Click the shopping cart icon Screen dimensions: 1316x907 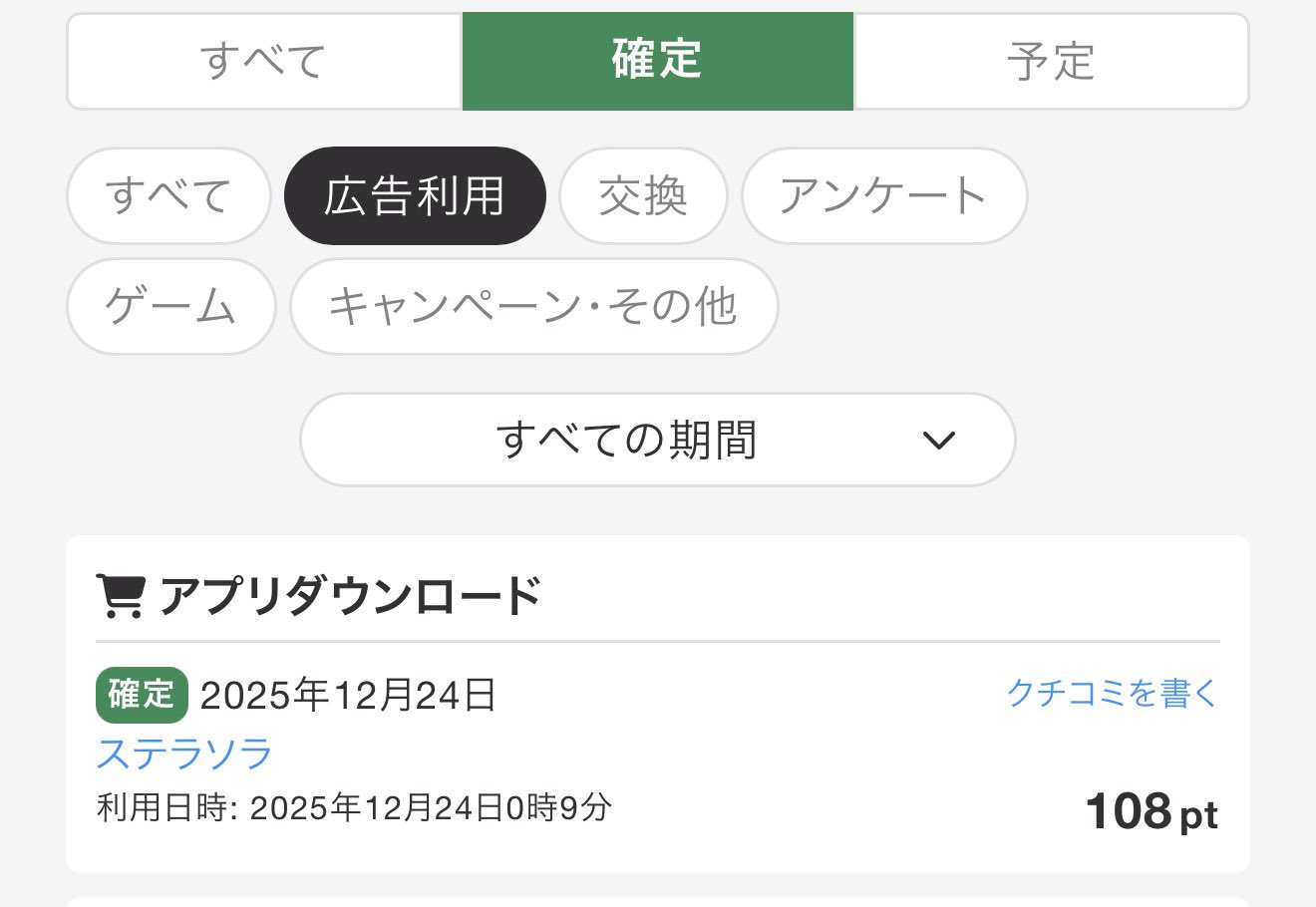tap(121, 596)
